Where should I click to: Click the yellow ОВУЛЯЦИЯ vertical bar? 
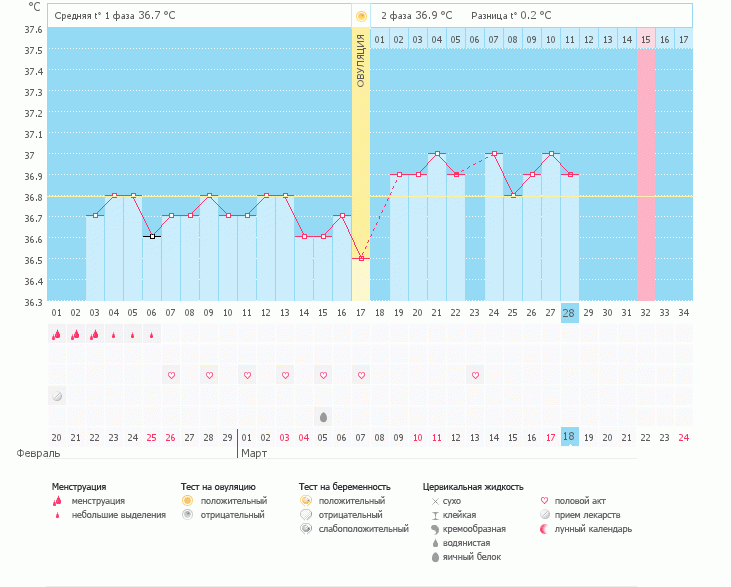point(360,150)
